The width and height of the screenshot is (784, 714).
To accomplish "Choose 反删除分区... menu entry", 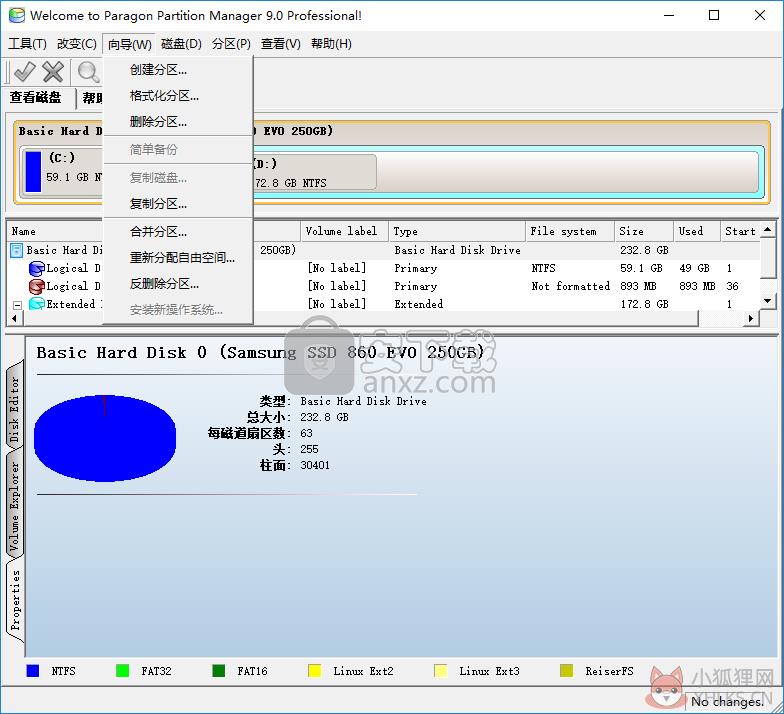I will (178, 284).
